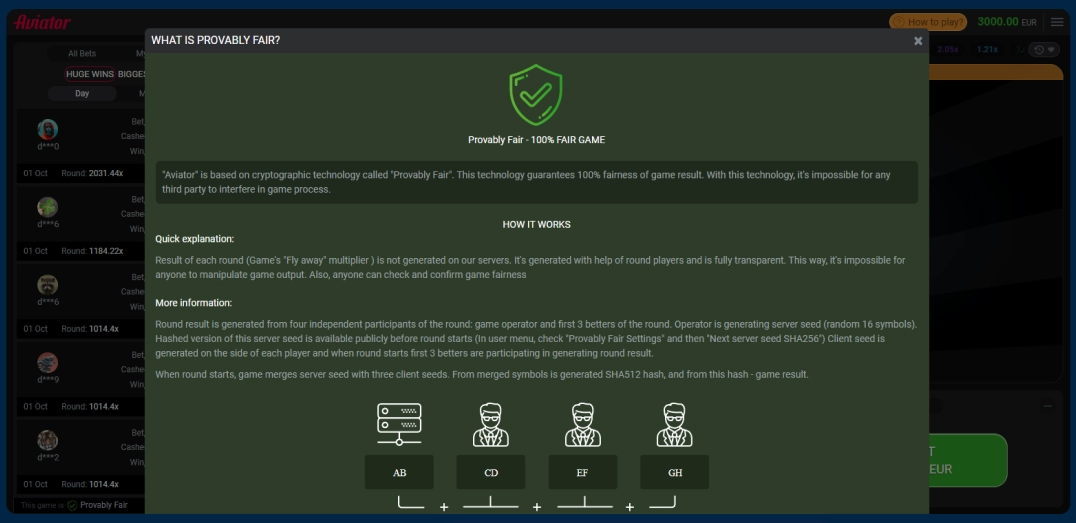Click the 3000.00 EUR balance
Screen dimensions: 1076x523
pyautogui.click(x=1007, y=22)
